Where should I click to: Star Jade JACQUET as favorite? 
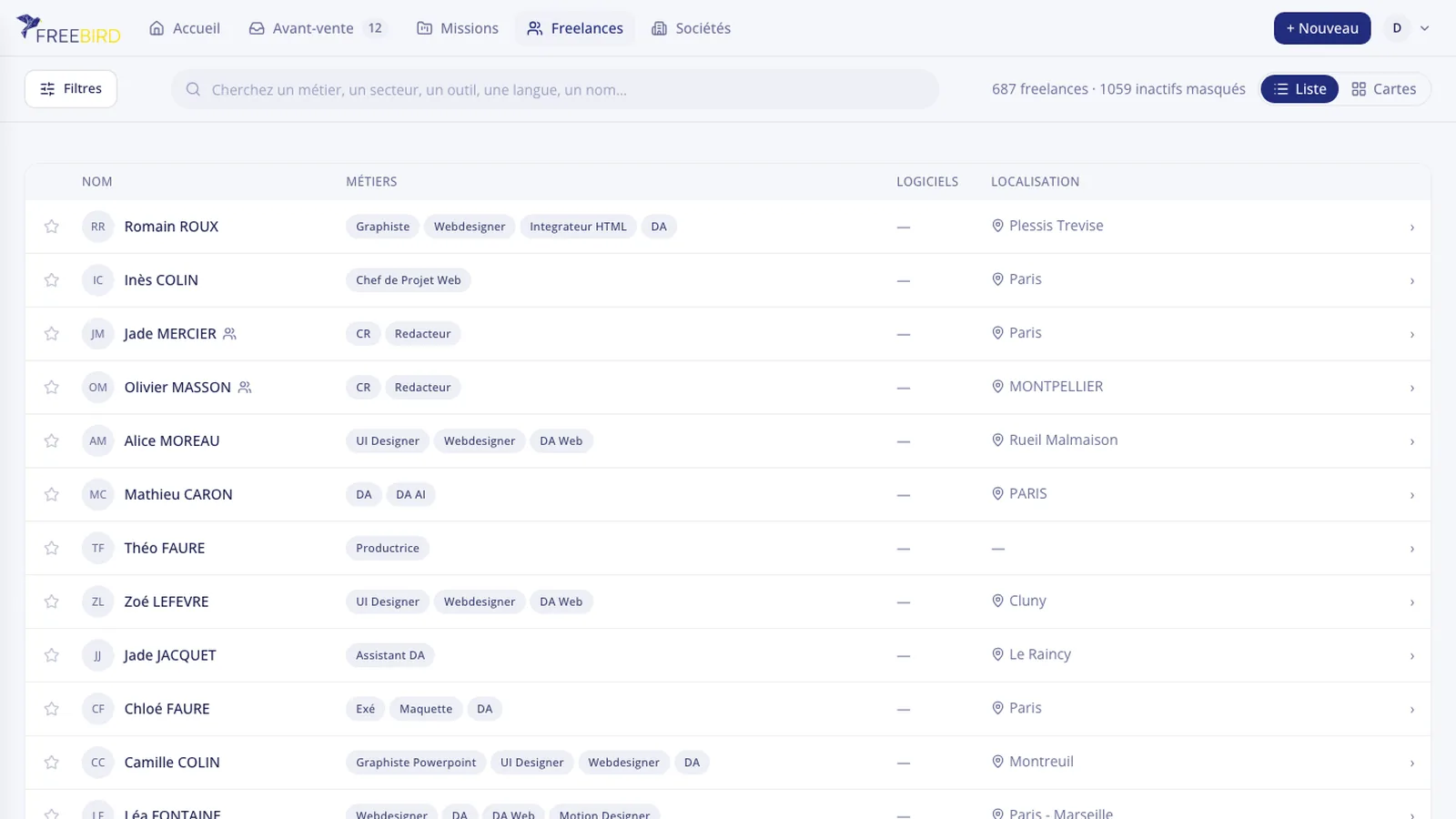tap(52, 656)
